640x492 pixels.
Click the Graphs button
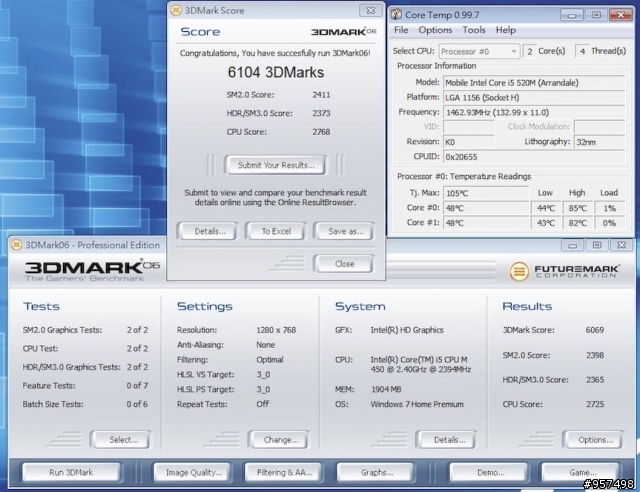[376, 472]
